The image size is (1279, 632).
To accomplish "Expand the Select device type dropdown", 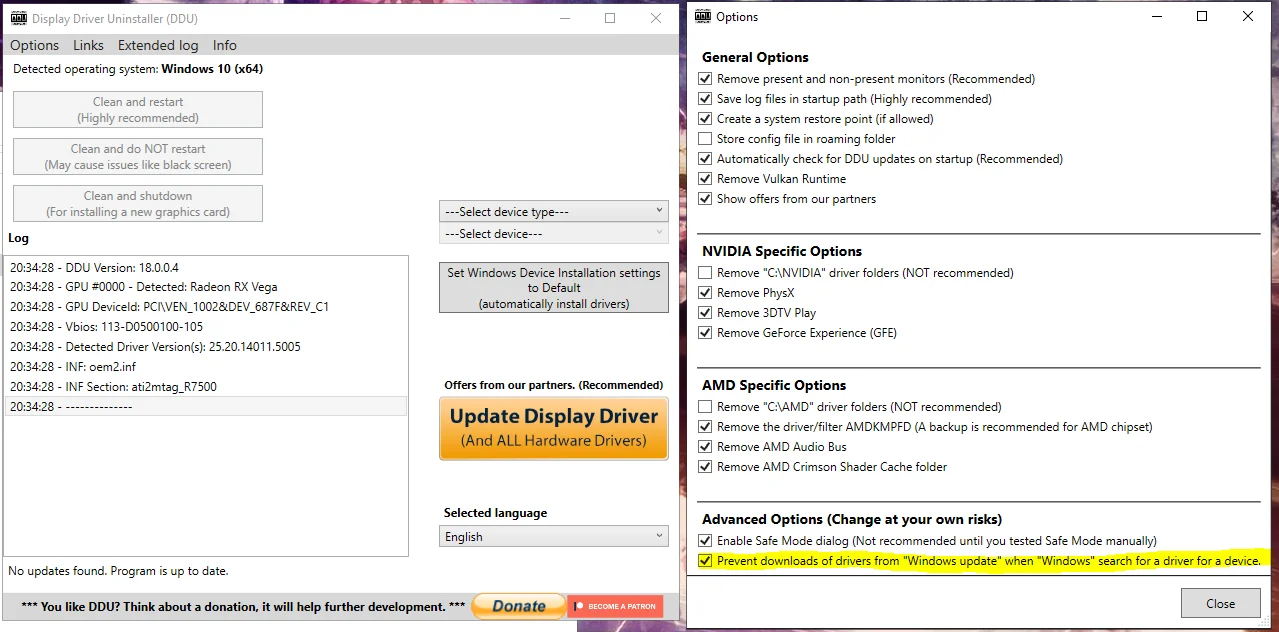I will pyautogui.click(x=554, y=211).
